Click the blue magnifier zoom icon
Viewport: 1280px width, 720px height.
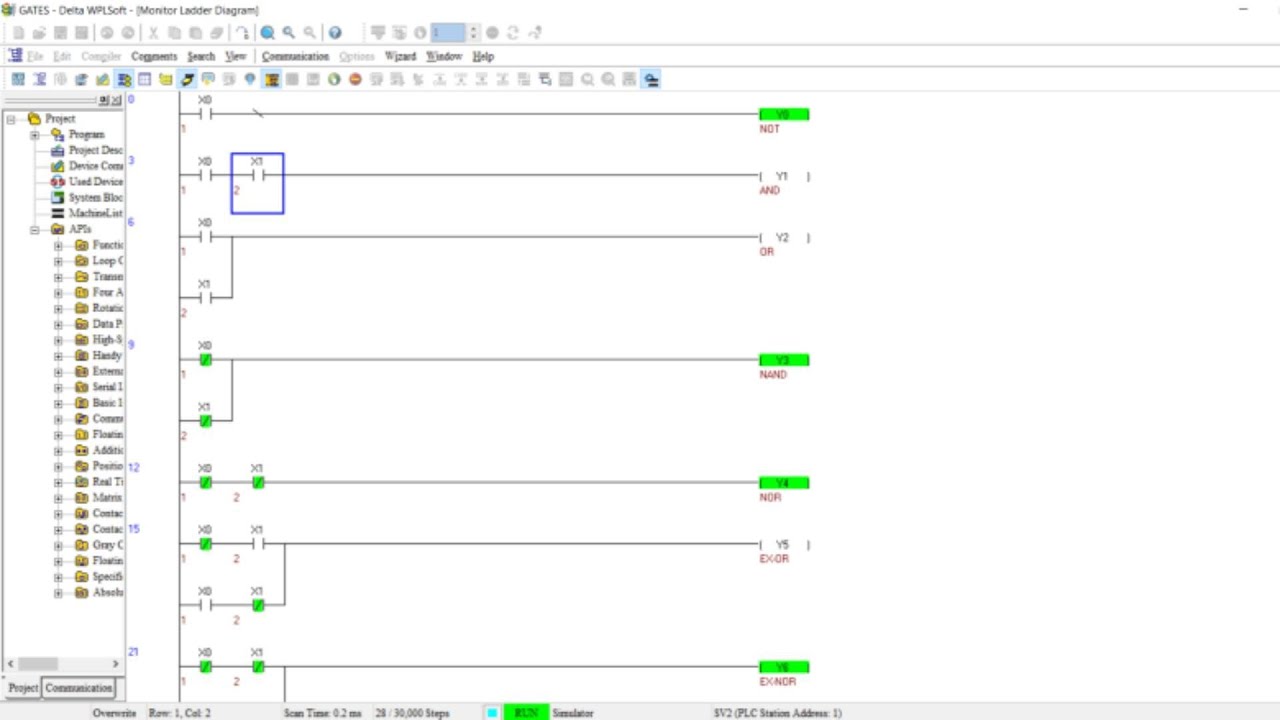click(x=268, y=33)
